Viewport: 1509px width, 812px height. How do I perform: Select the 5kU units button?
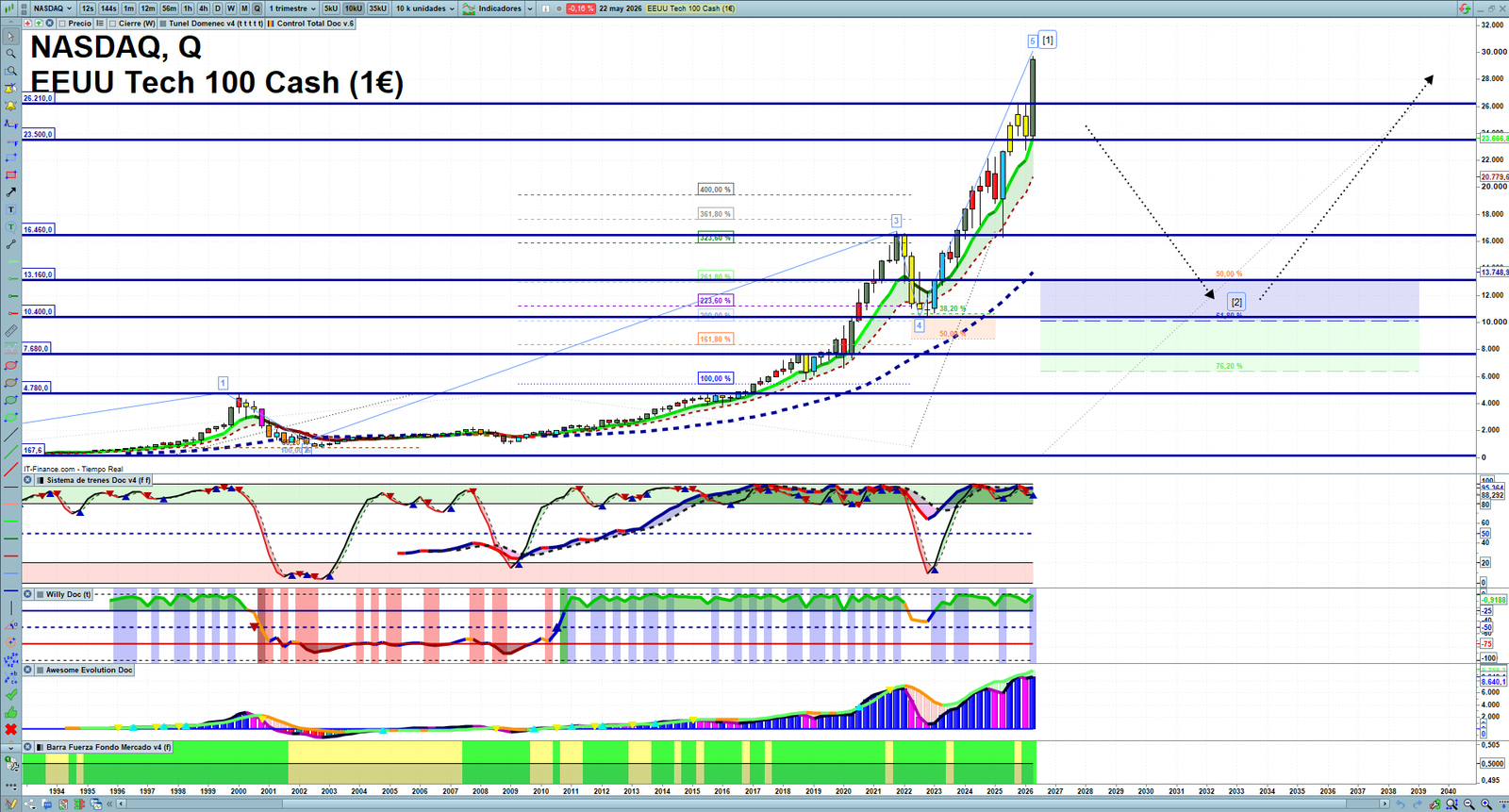pos(331,8)
